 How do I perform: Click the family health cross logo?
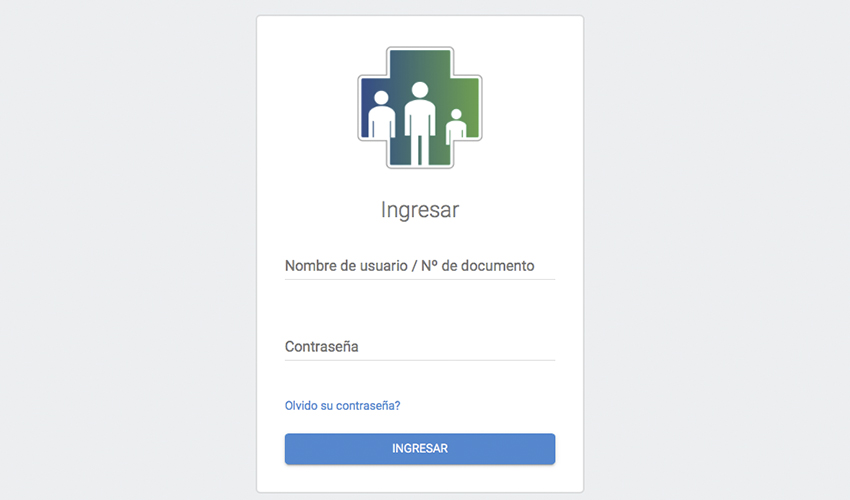(x=420, y=107)
